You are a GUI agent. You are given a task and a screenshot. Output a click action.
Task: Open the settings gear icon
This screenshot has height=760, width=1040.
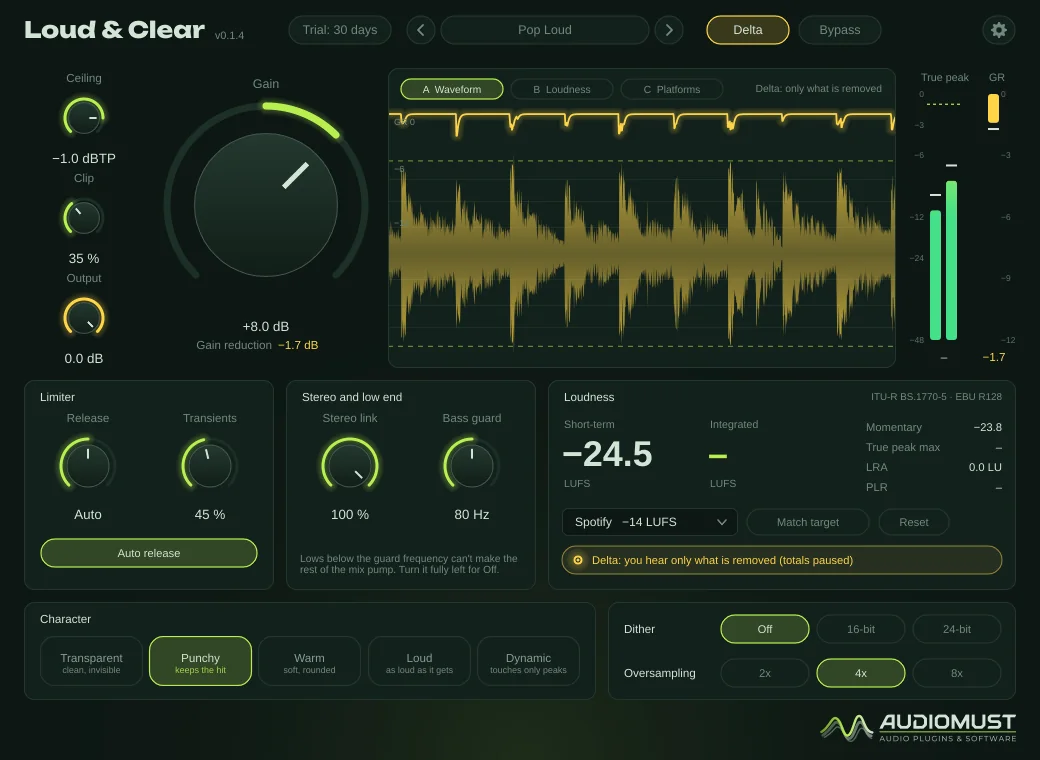[x=998, y=30]
